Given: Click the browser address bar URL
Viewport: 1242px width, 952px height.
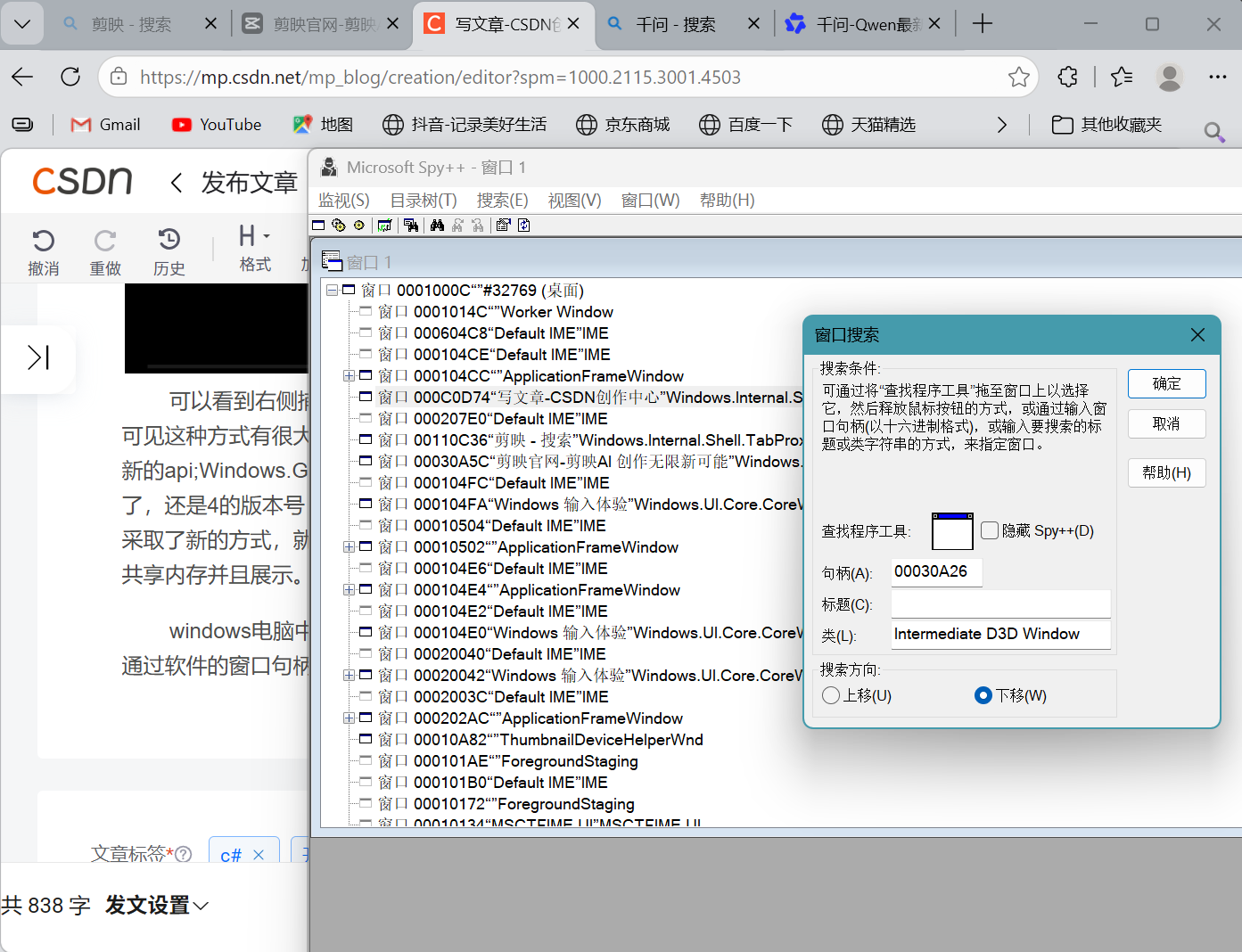Looking at the screenshot, I should click(440, 78).
